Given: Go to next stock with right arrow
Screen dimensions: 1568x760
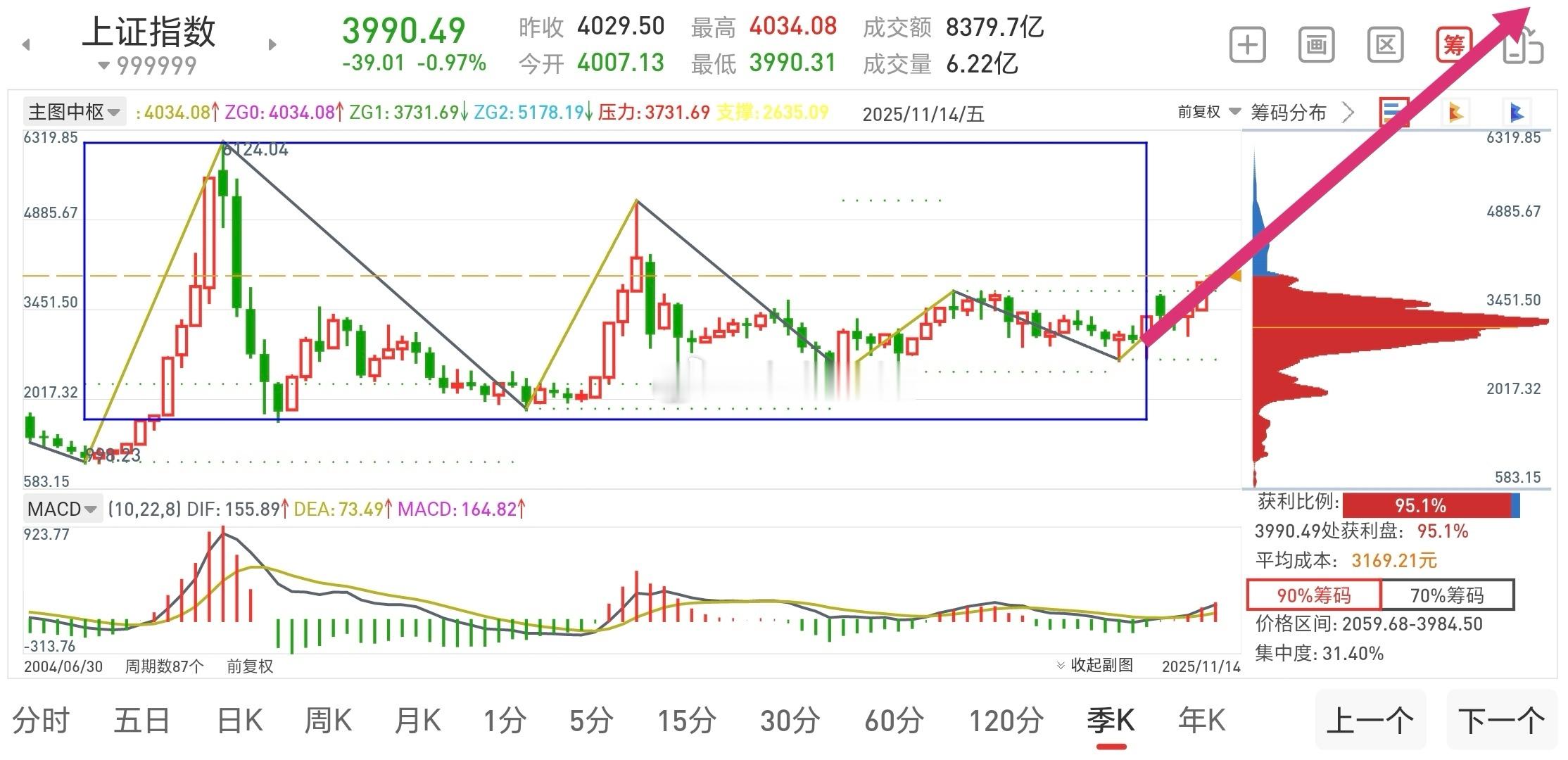Looking at the screenshot, I should click(272, 46).
